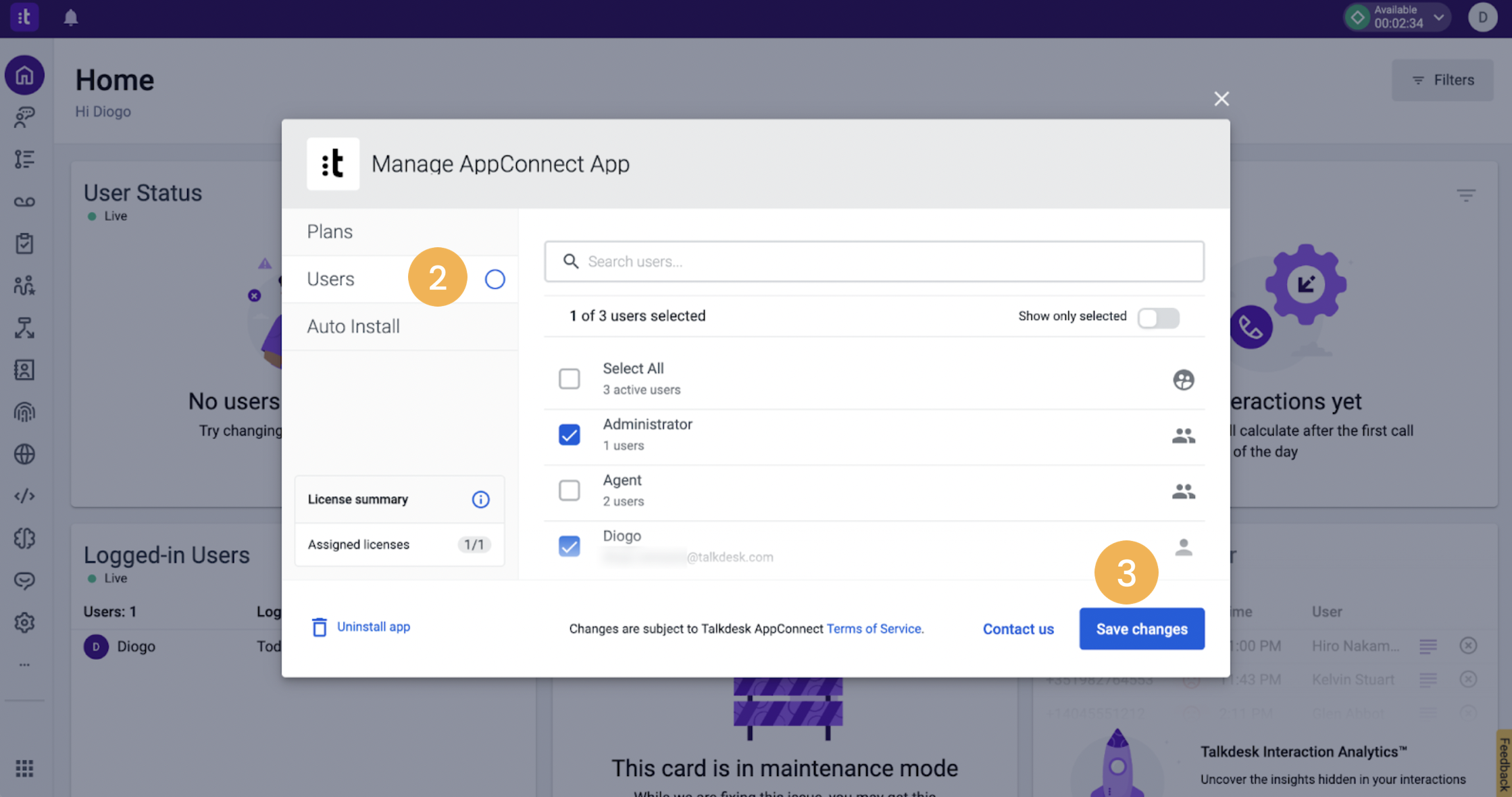1512x797 pixels.
Task: Close the Manage AppConnect App dialog
Action: click(1221, 99)
